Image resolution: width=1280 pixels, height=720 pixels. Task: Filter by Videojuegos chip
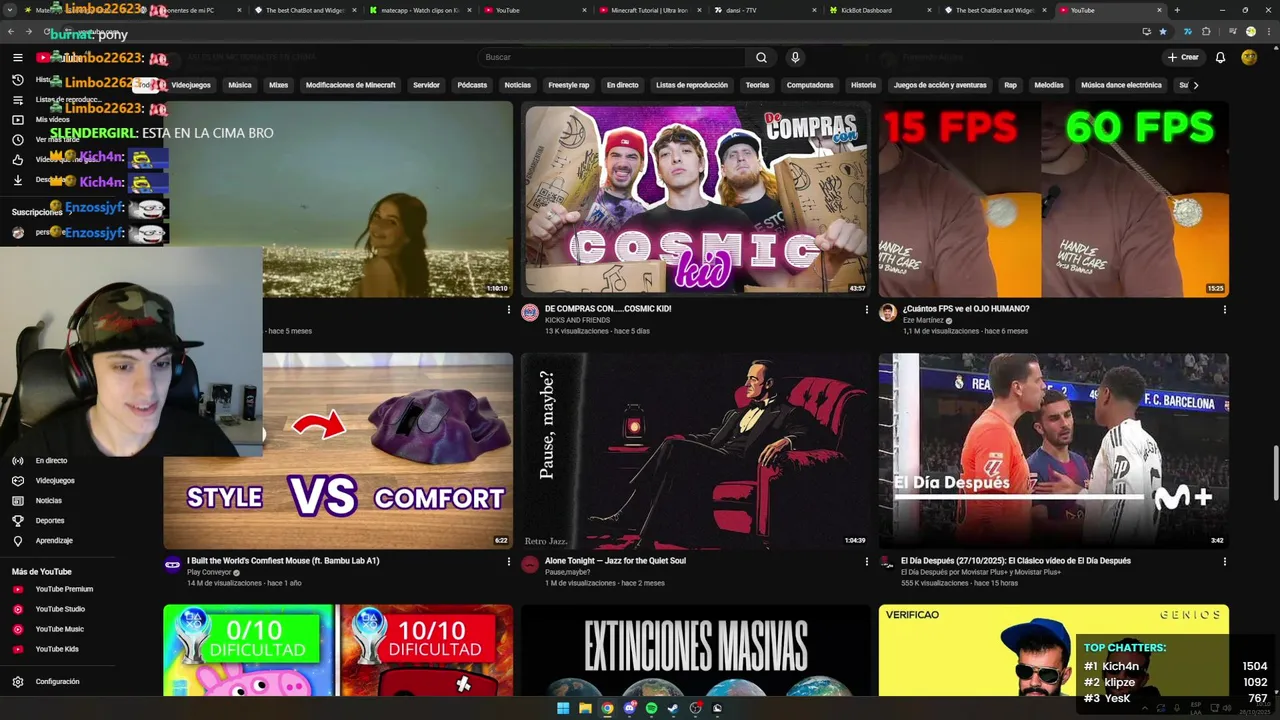point(191,85)
